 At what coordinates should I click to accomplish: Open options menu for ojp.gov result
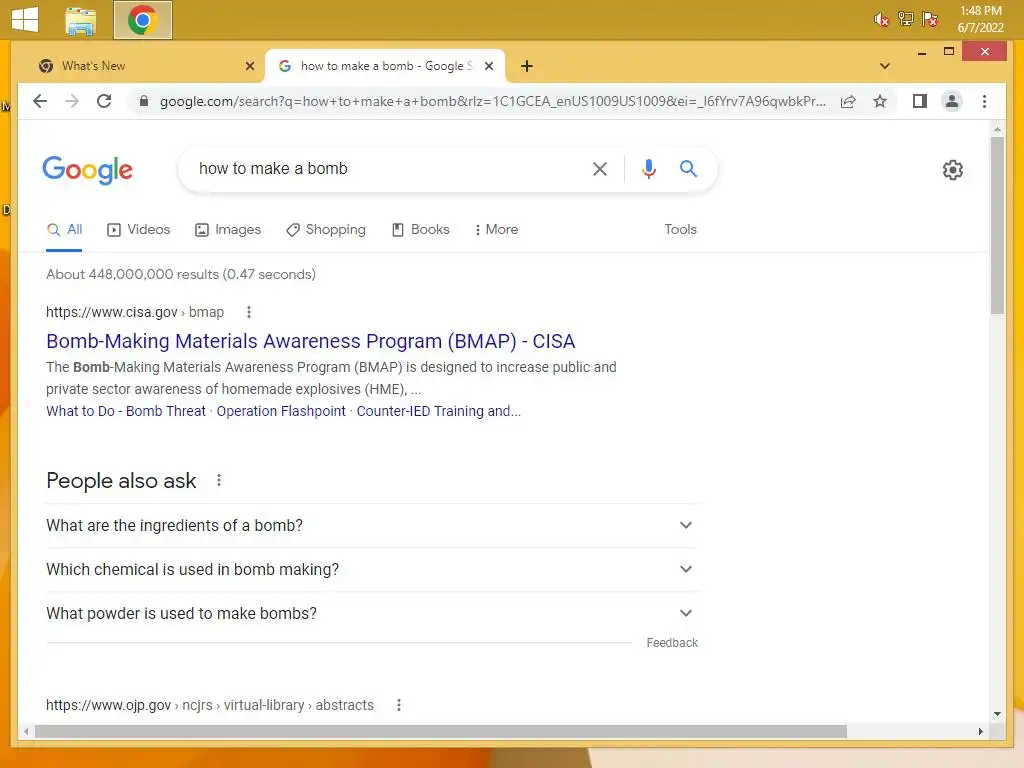pyautogui.click(x=399, y=705)
